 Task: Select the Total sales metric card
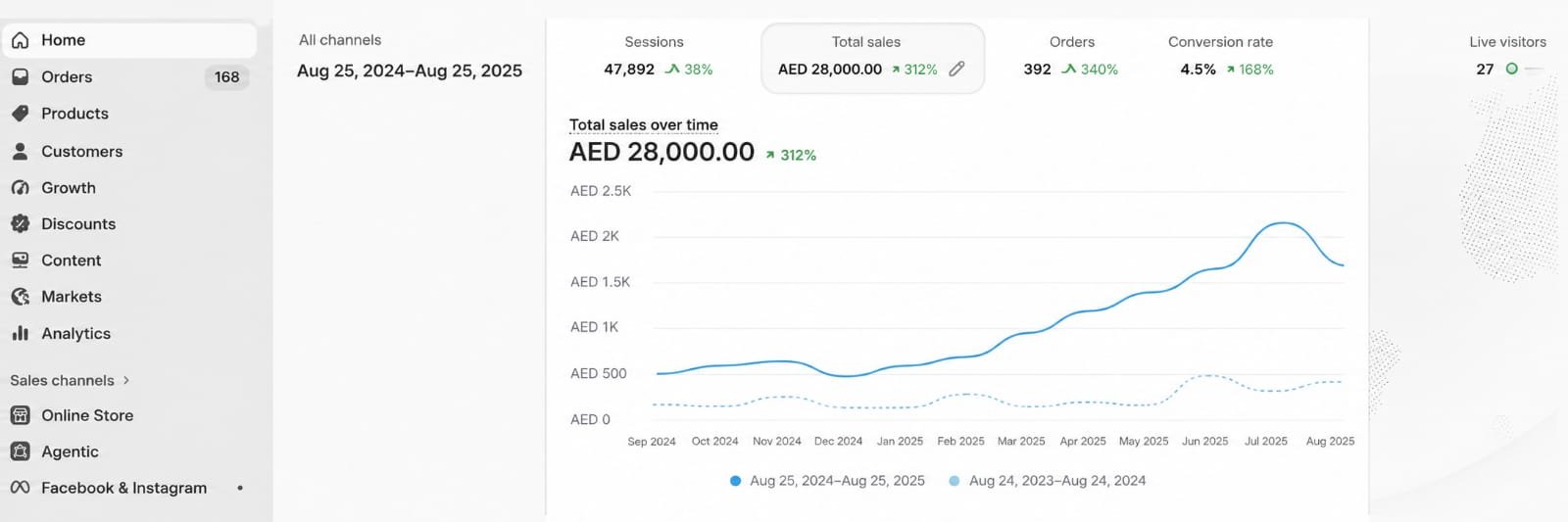click(x=872, y=58)
